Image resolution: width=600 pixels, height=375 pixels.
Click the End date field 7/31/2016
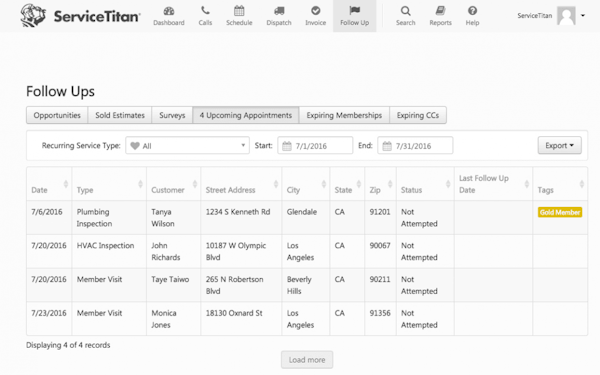point(415,146)
